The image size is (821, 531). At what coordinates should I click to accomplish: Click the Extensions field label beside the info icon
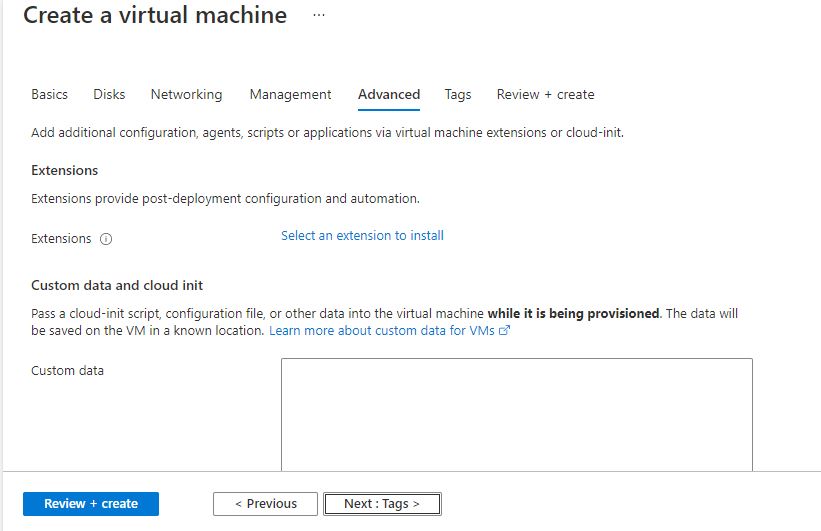[x=61, y=239]
